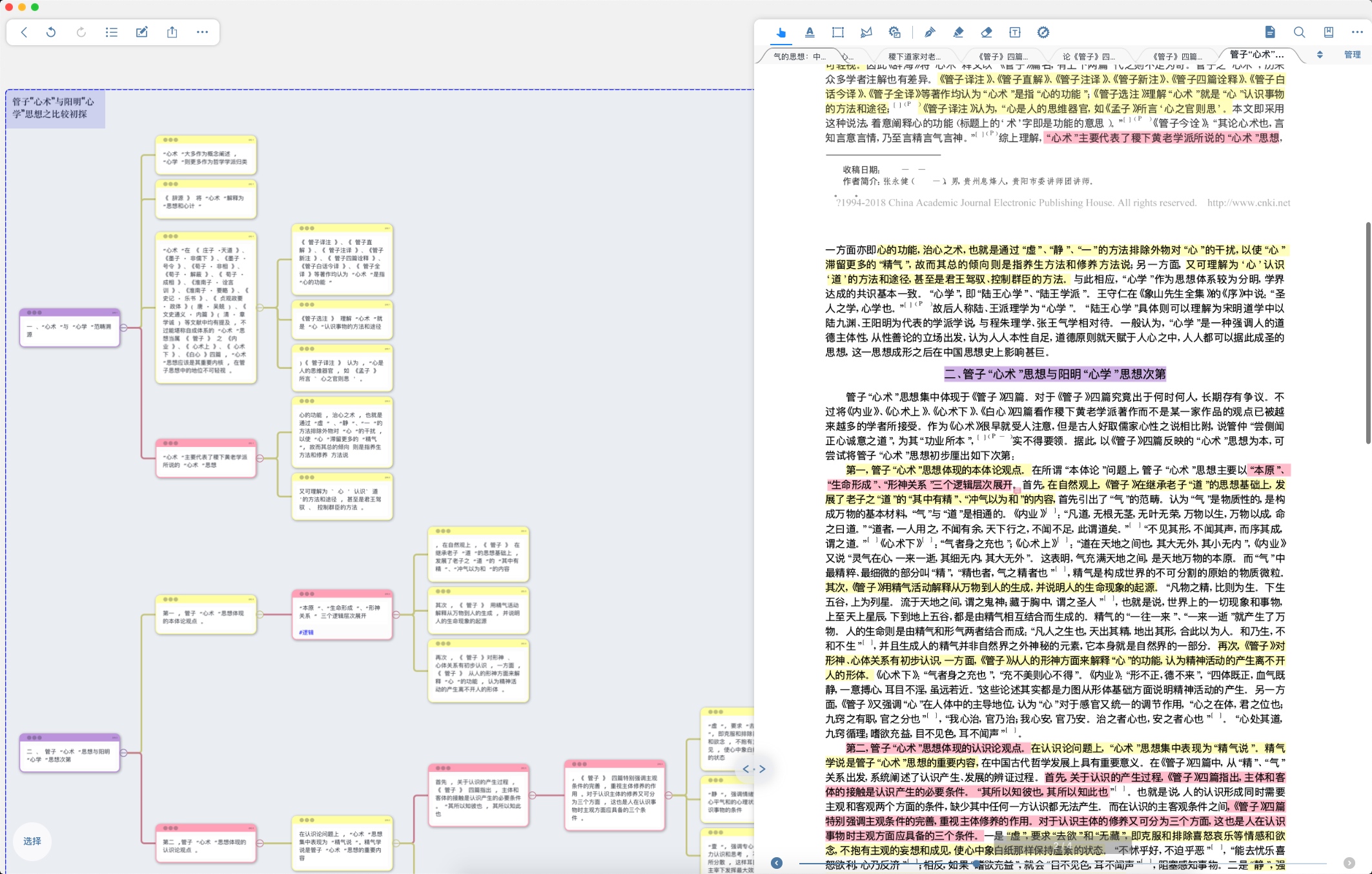The height and width of the screenshot is (874, 1372).
Task: Collapse the 心术主要代表了稷下黄老学派 node
Action: [260, 459]
